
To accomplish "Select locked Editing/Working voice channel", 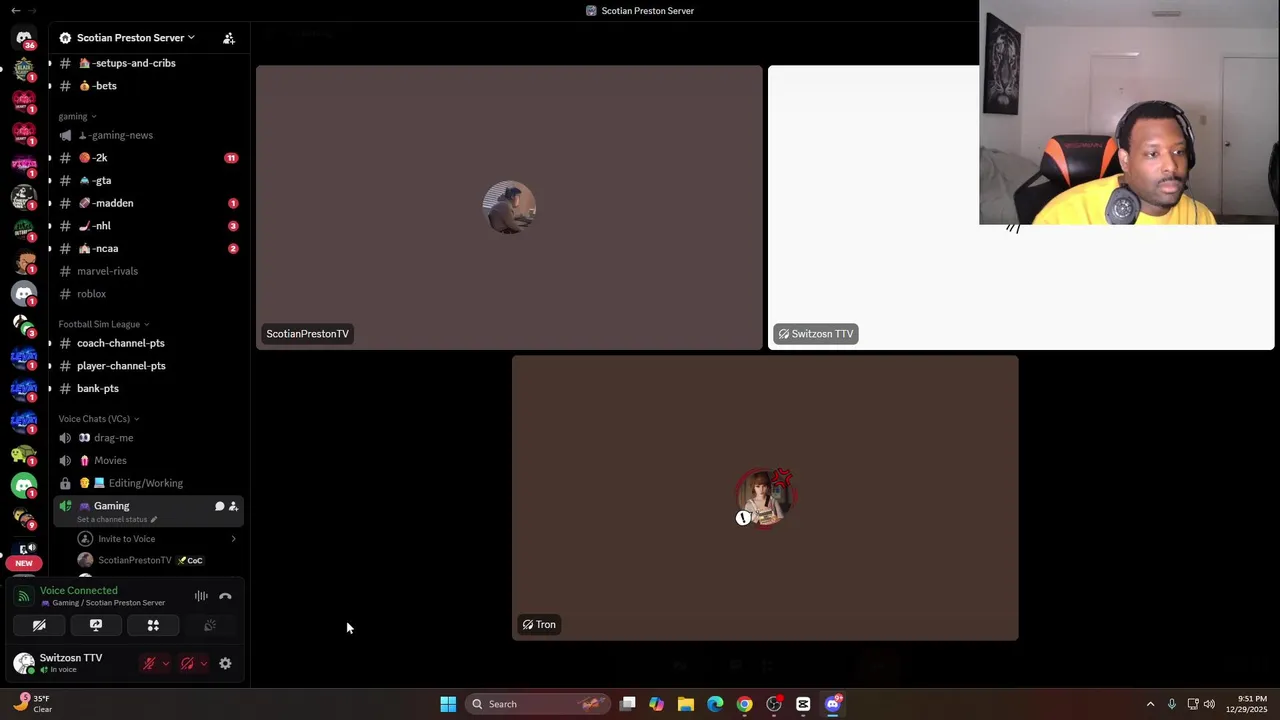I will (x=148, y=483).
